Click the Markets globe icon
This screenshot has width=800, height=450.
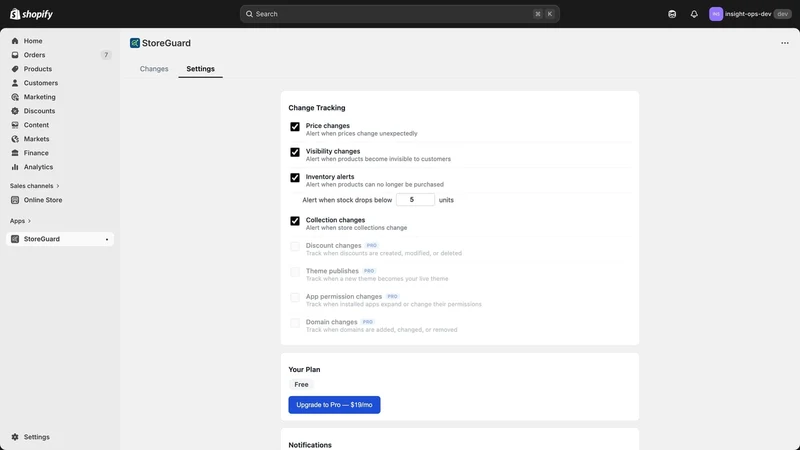(15, 139)
